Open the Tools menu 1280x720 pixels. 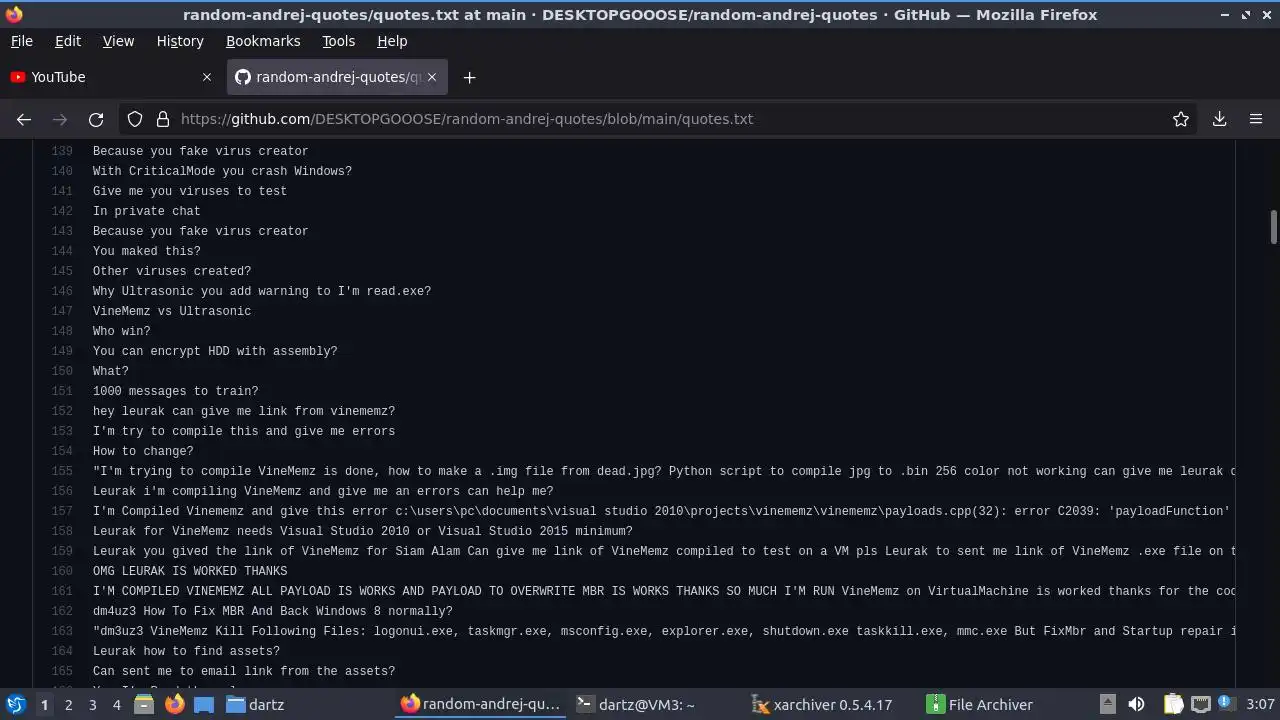338,41
